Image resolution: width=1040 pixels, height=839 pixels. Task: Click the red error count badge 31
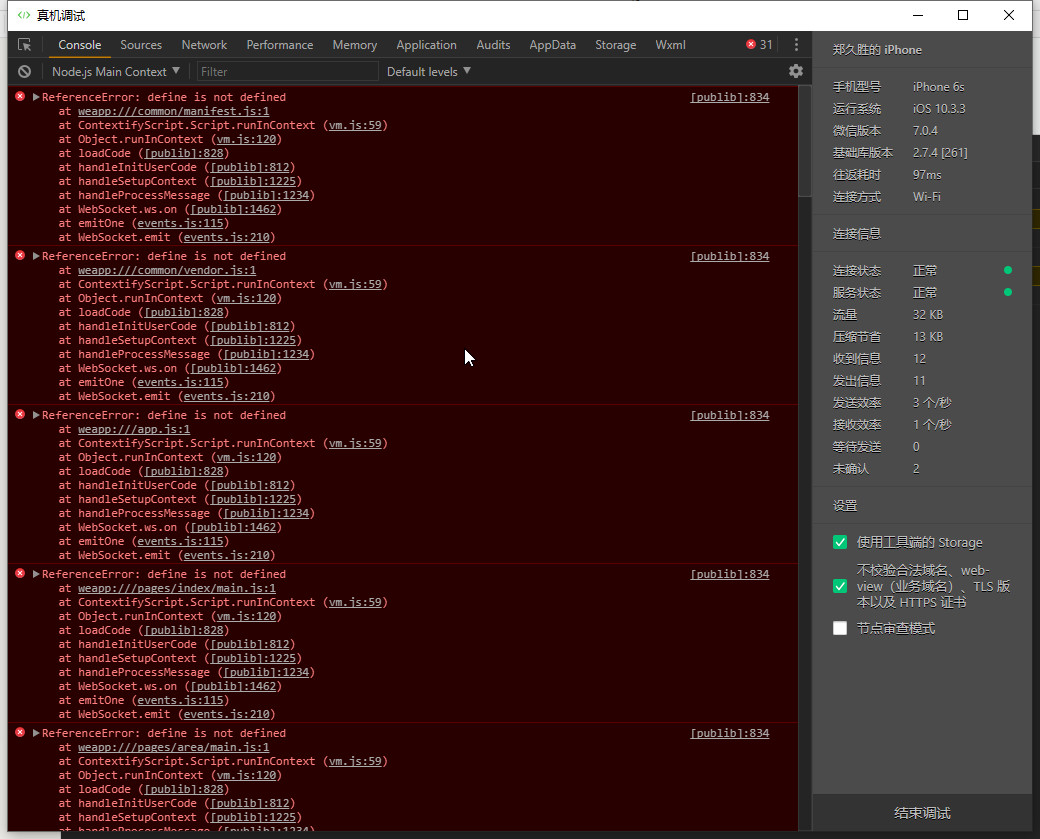[759, 44]
